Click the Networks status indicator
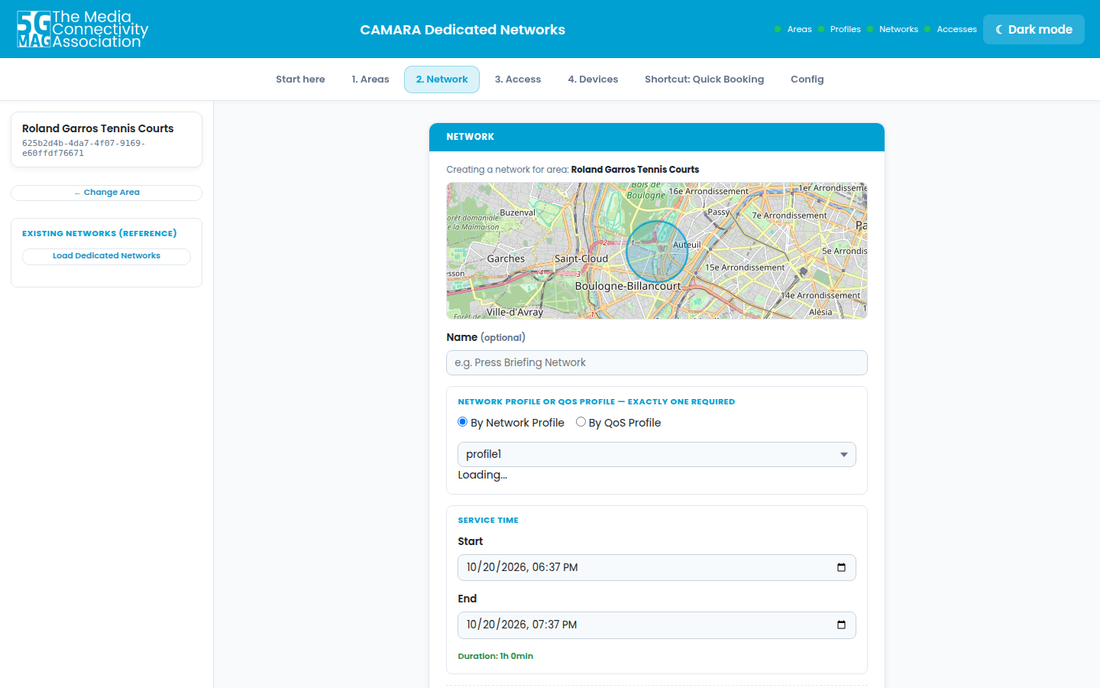 pos(892,29)
